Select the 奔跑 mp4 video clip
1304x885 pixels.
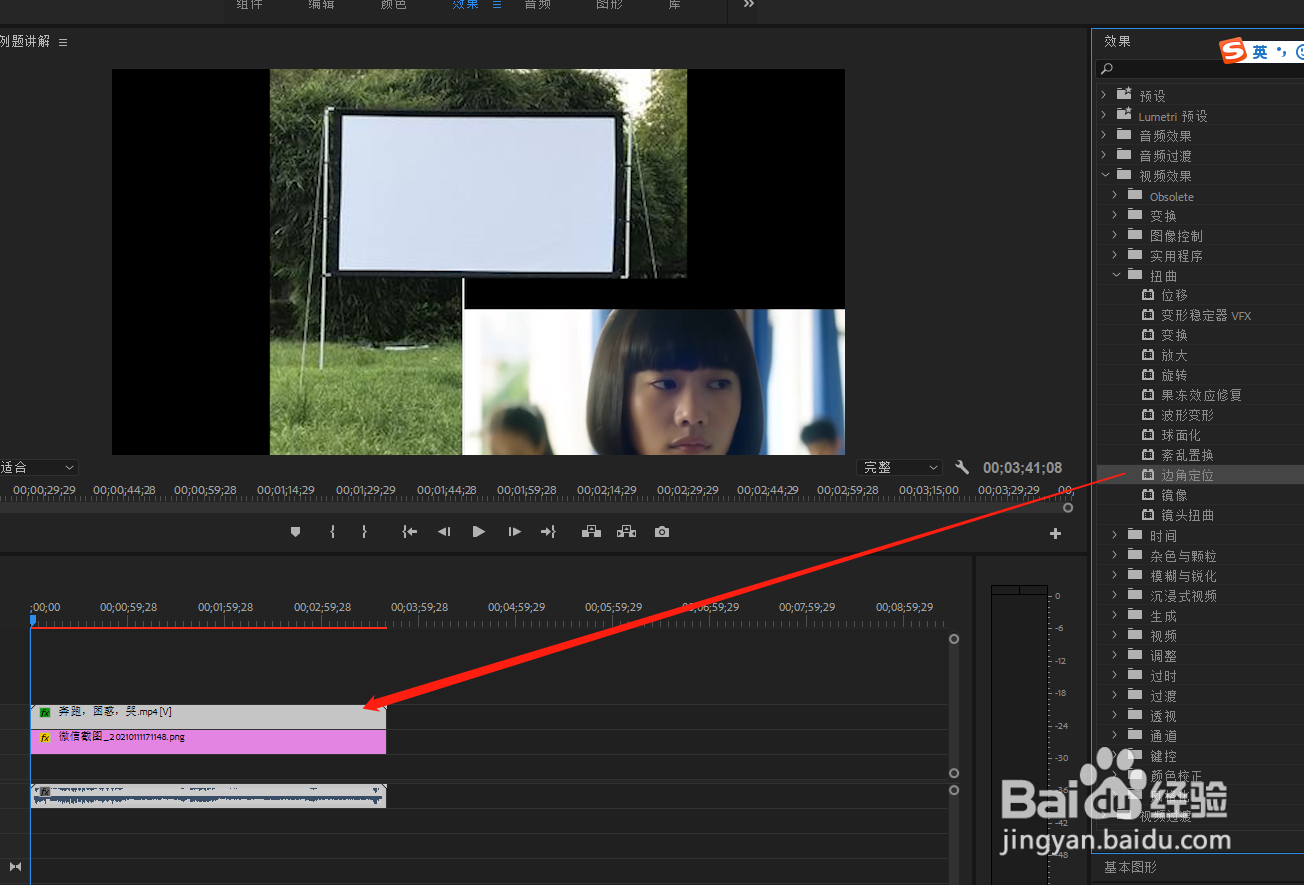[208, 716]
